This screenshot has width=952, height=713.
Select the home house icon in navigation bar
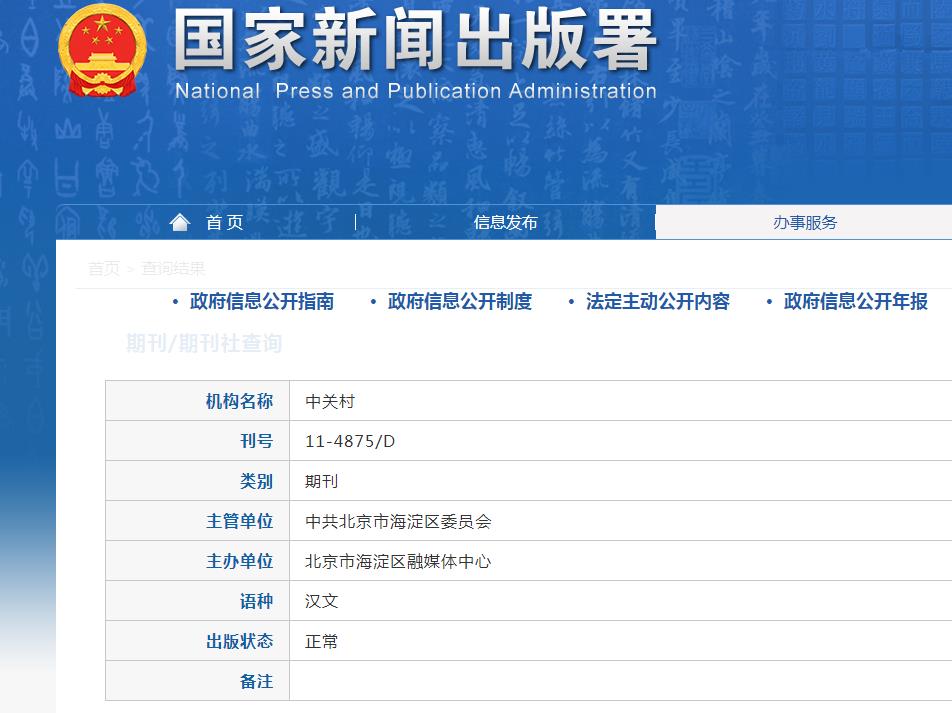click(180, 221)
